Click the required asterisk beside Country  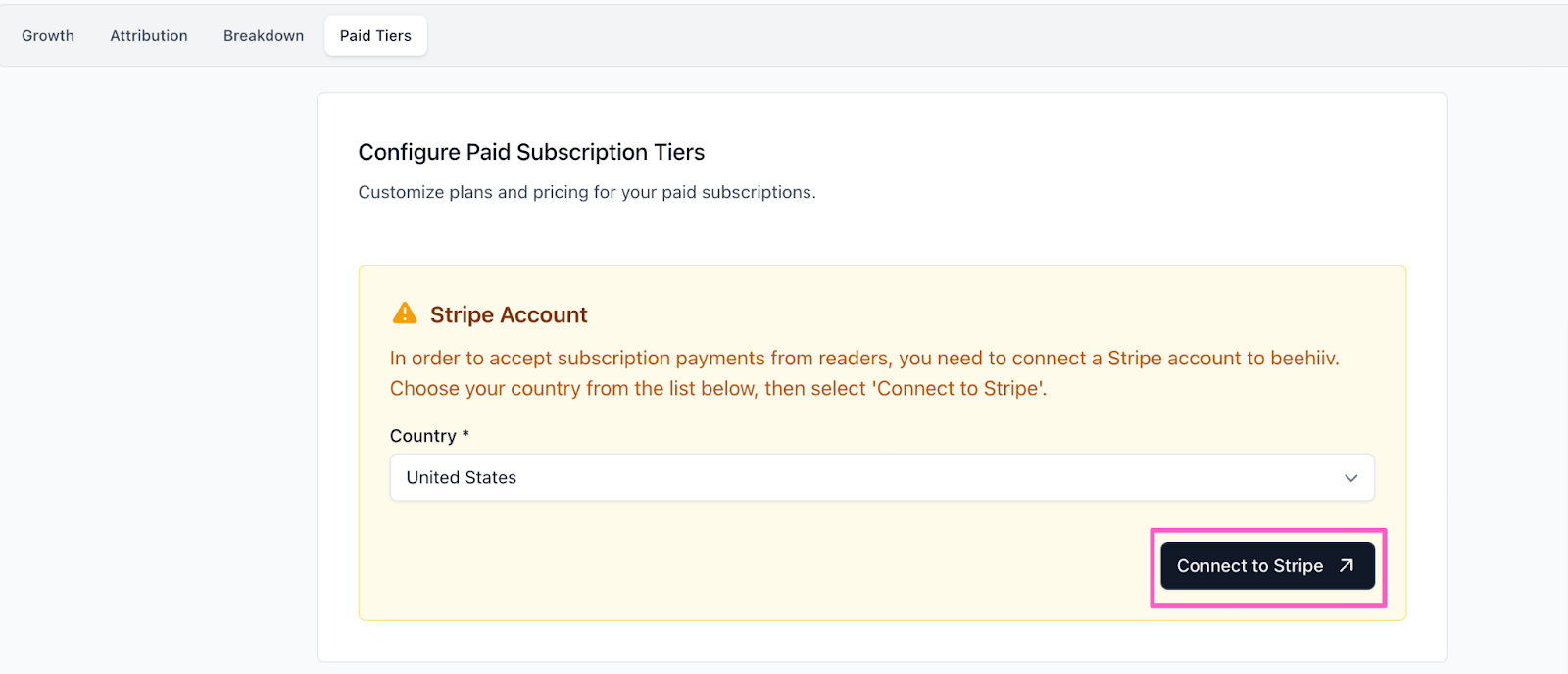point(465,433)
